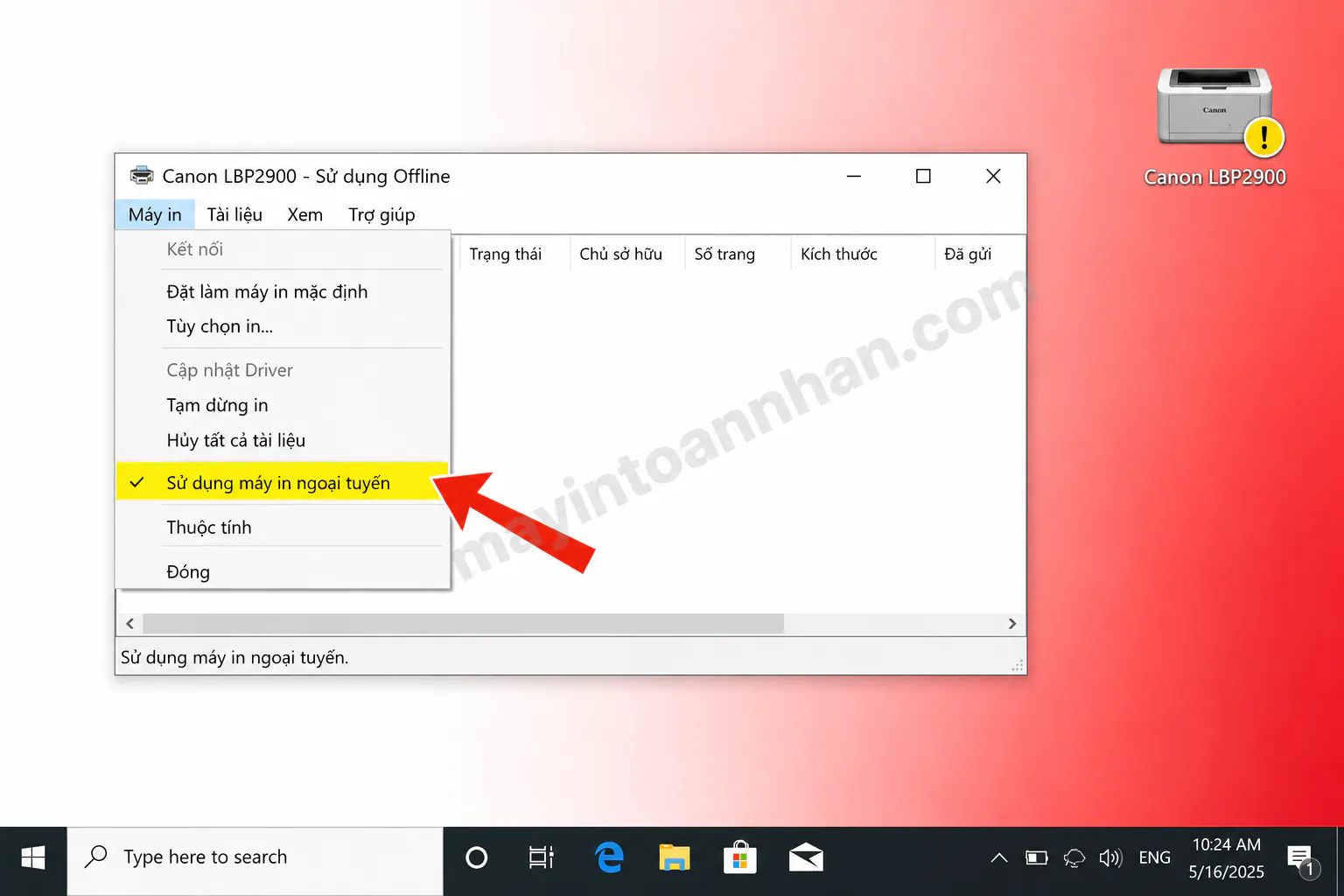Screen dimensions: 1344x896
Task: Sort by 'Kích thước' column header
Action: tap(863, 254)
